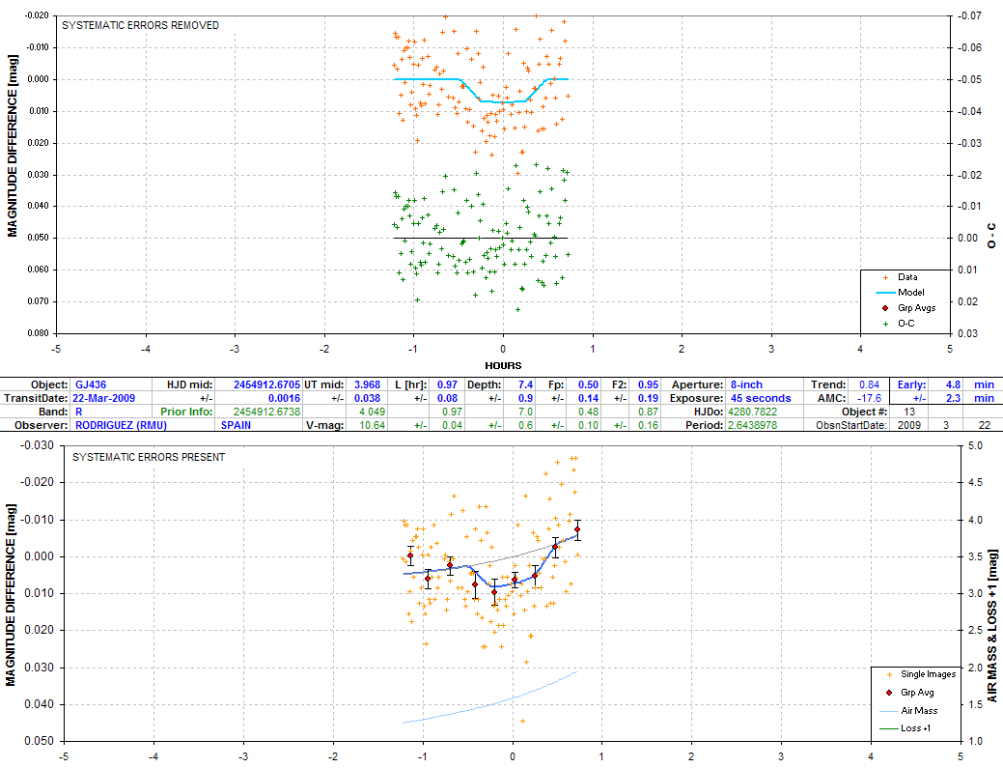Image resolution: width=1003 pixels, height=768 pixels.
Task: Select the HOURS x-axis label
Action: (503, 365)
